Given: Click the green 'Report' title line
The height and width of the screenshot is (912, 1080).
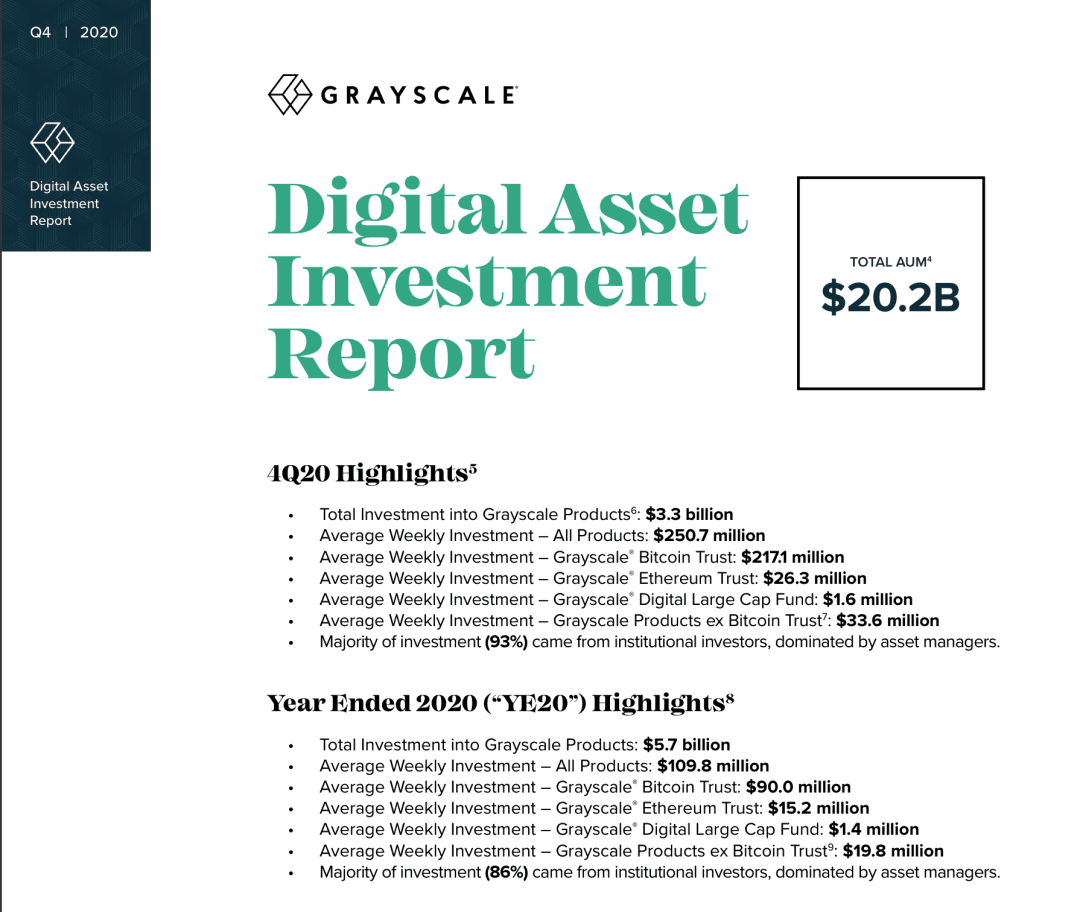Looking at the screenshot, I should click(x=401, y=357).
